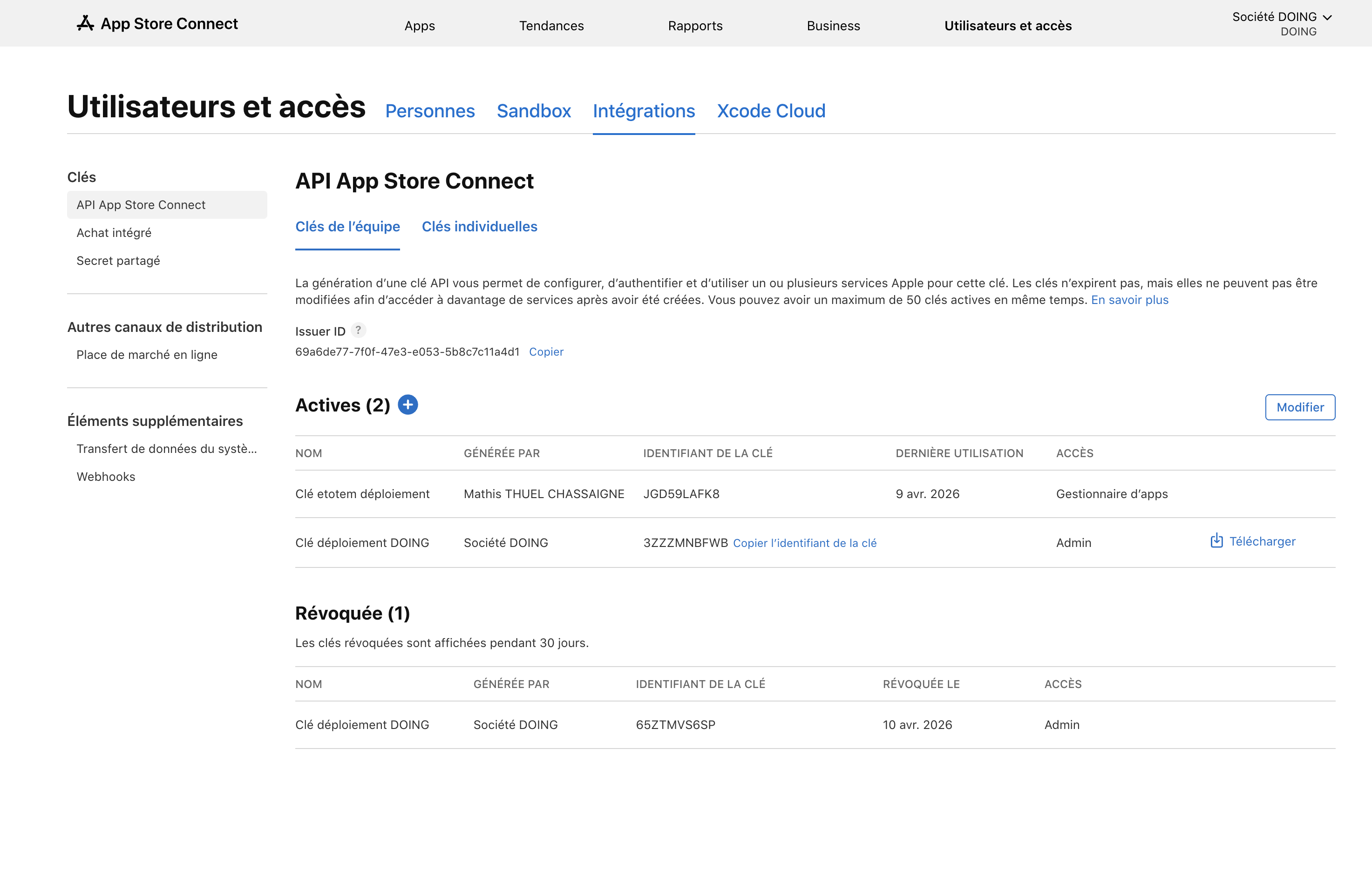This screenshot has width=1372, height=877.
Task: Open the Xcode Cloud tab
Action: [771, 110]
